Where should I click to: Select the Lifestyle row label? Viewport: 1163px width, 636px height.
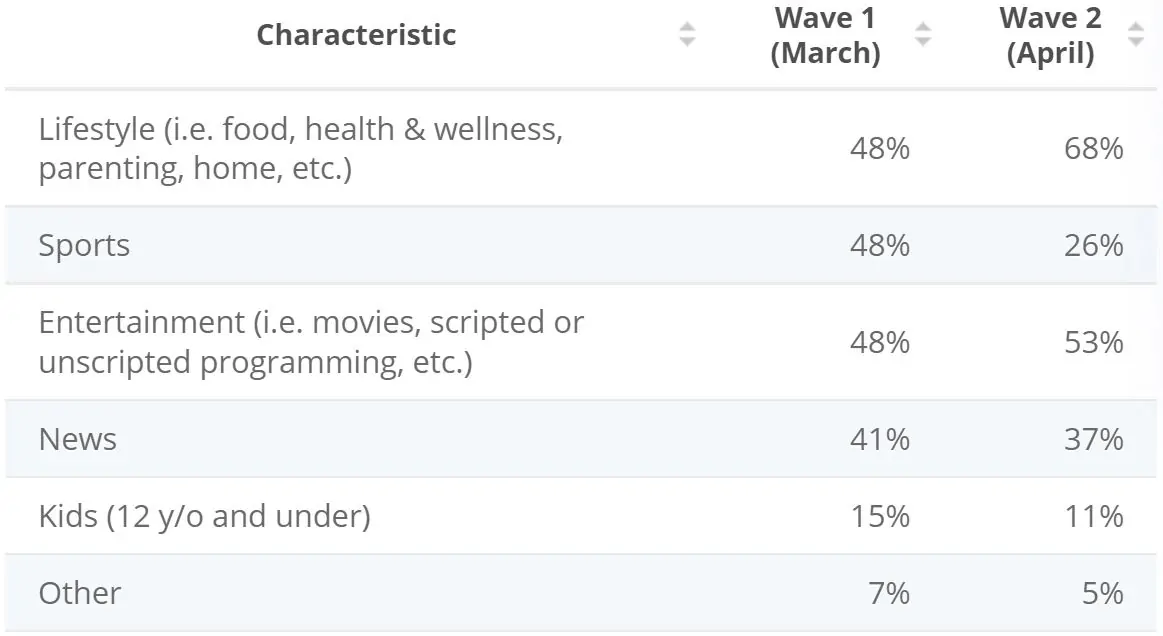tap(300, 149)
